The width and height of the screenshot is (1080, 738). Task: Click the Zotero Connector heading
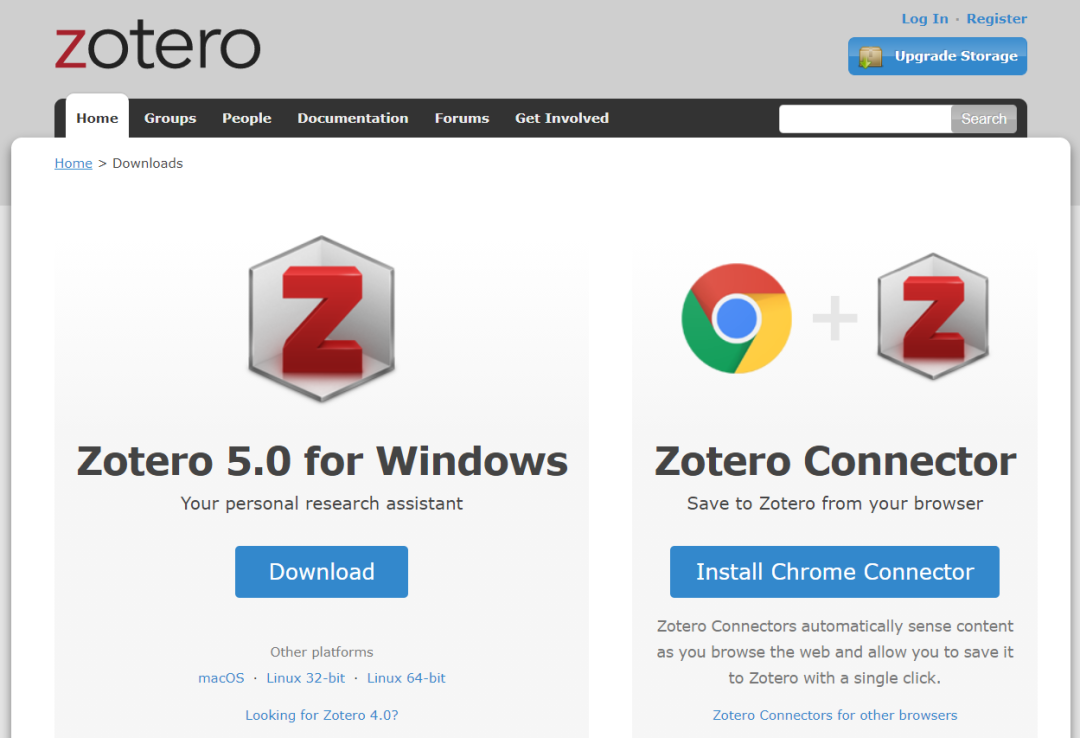[835, 460]
